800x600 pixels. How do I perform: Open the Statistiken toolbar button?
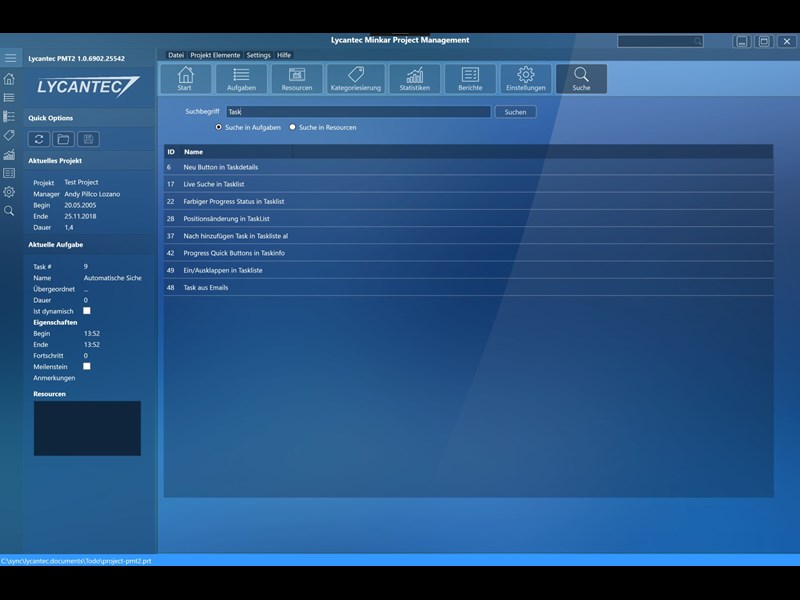pyautogui.click(x=415, y=79)
